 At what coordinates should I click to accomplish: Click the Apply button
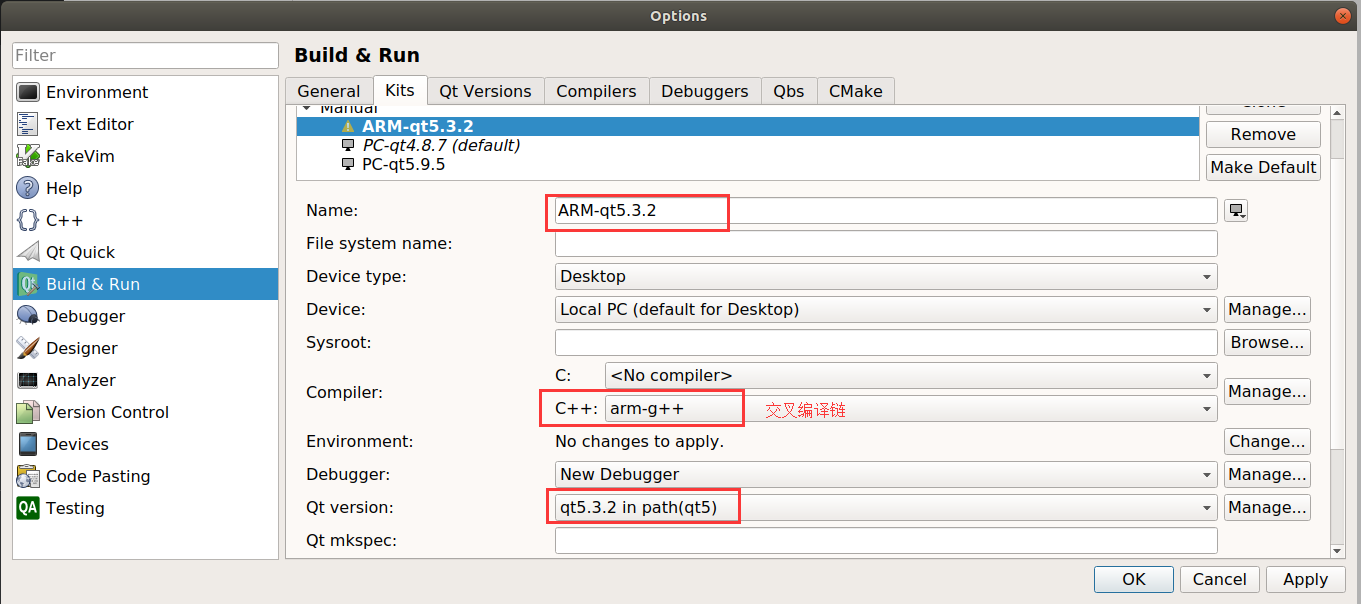[1305, 579]
